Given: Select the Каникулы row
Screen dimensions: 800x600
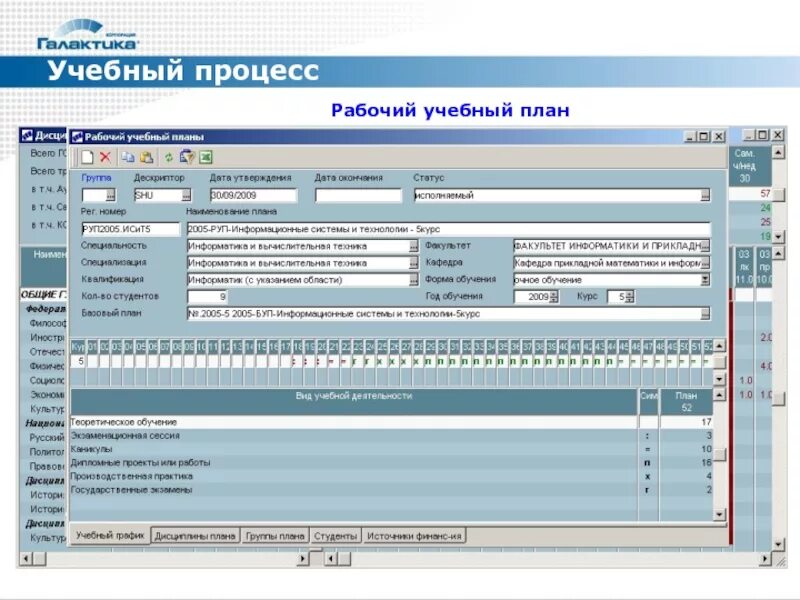Looking at the screenshot, I should [391, 449].
